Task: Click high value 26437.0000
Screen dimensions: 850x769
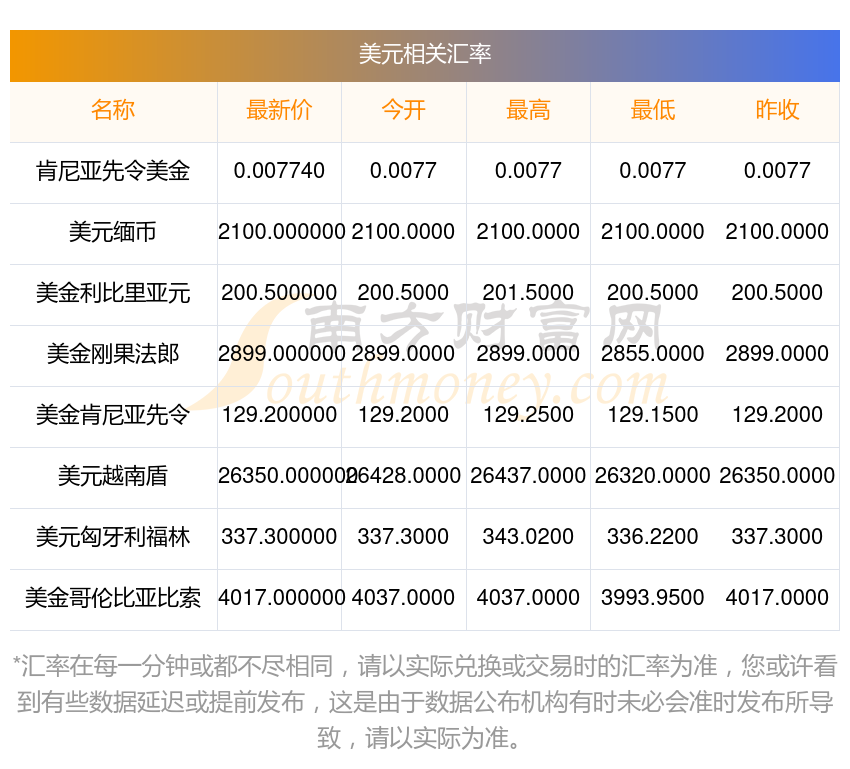Action: pyautogui.click(x=528, y=476)
